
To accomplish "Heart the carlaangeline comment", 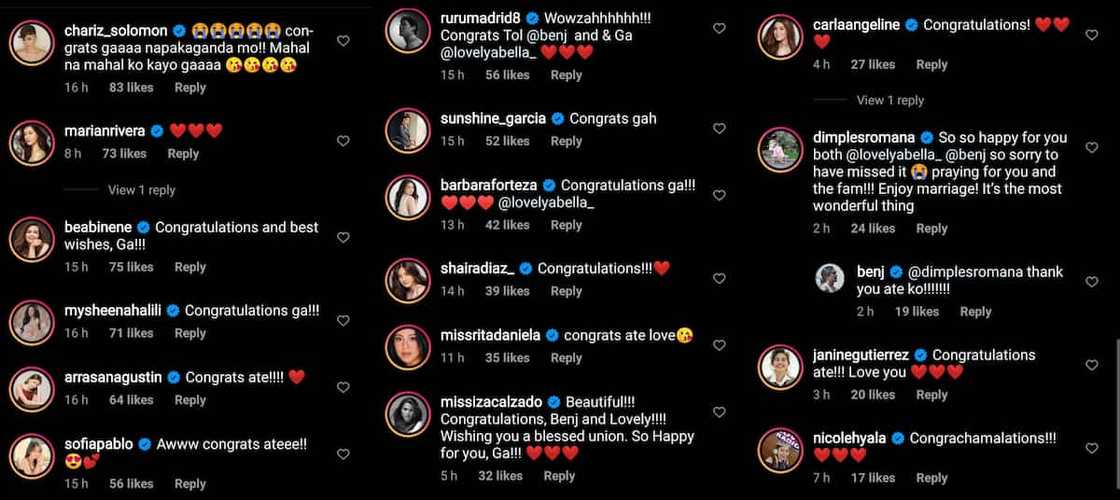I will click(x=1091, y=34).
